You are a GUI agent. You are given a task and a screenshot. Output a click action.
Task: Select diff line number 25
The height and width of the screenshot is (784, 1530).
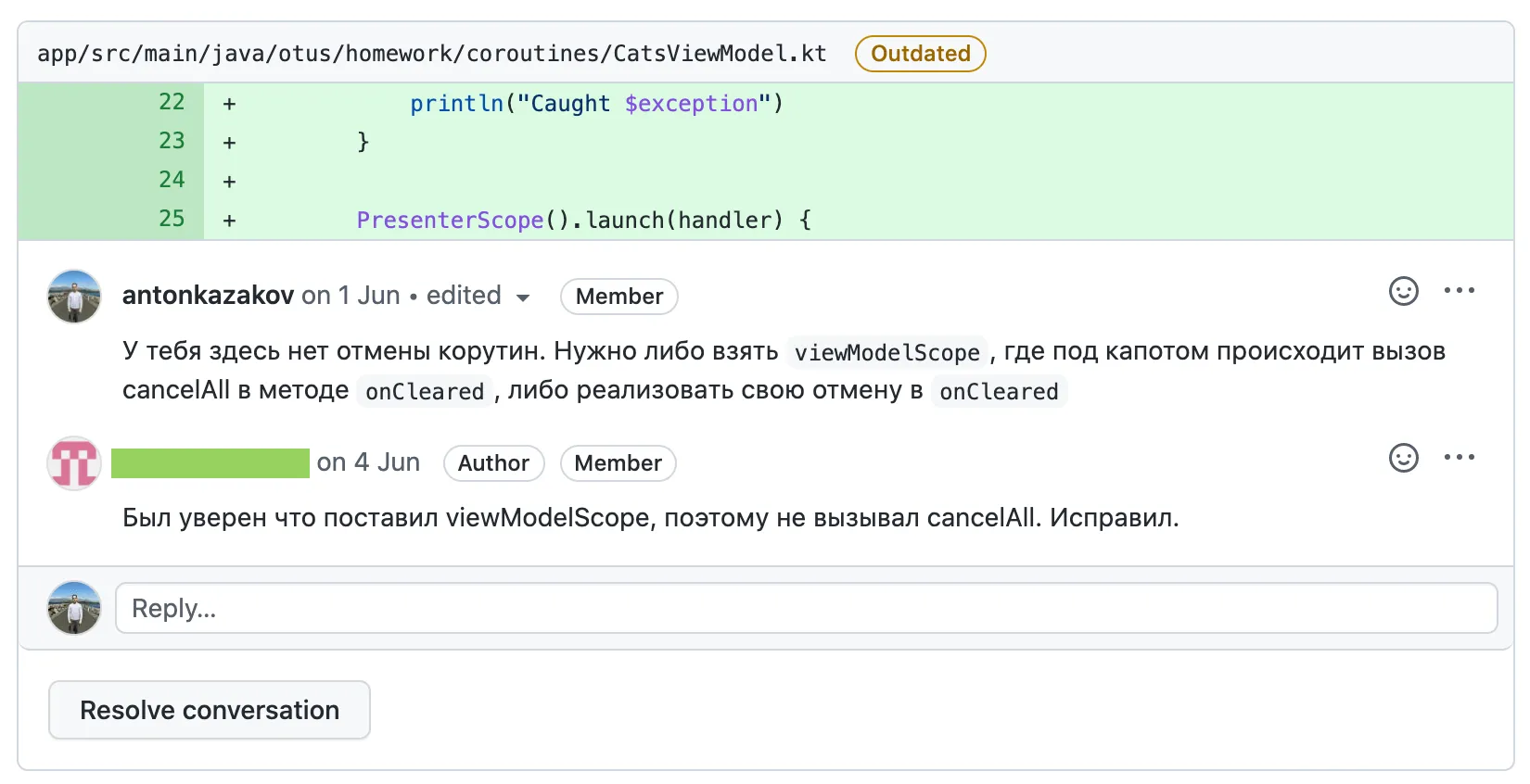(x=172, y=219)
